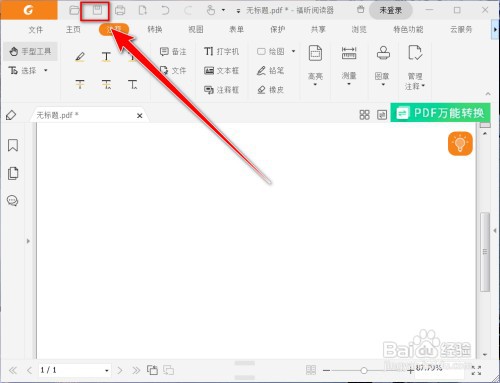Go to the previous page

coord(29,370)
